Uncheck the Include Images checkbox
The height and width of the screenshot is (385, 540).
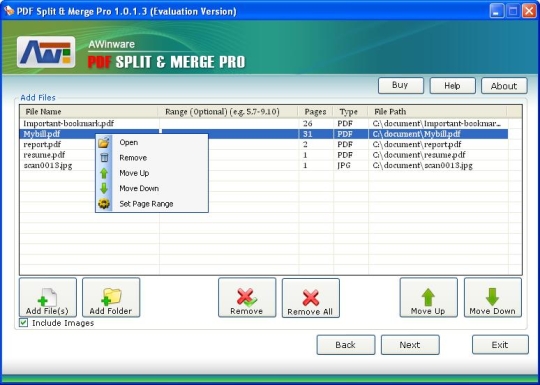pos(23,323)
